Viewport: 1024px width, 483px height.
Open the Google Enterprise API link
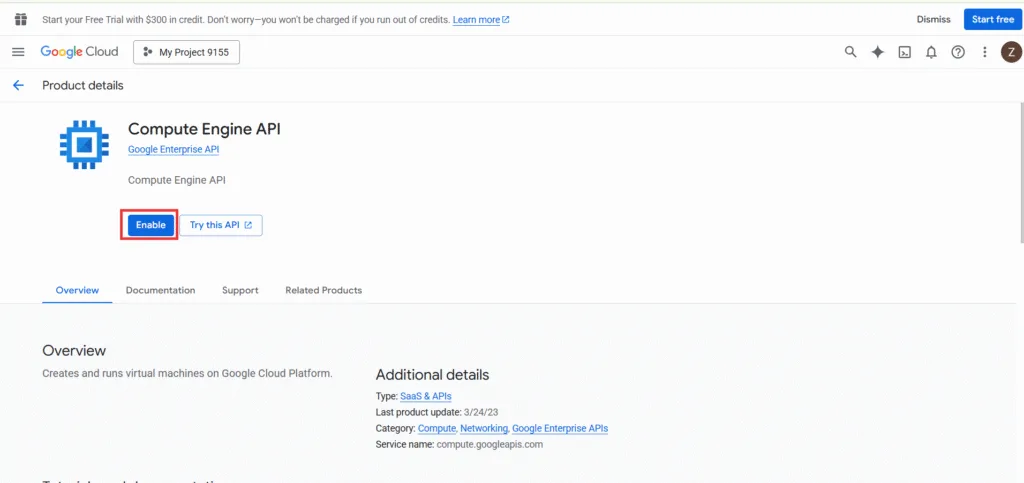point(173,149)
